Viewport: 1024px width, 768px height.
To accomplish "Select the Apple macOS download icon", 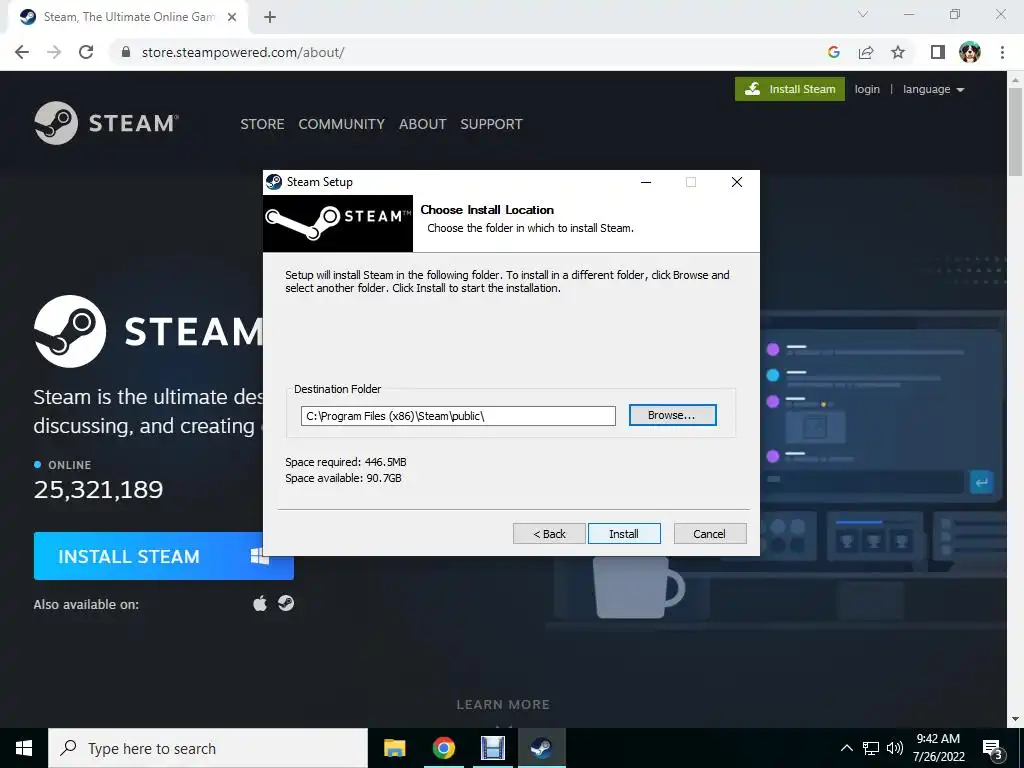I will (260, 603).
